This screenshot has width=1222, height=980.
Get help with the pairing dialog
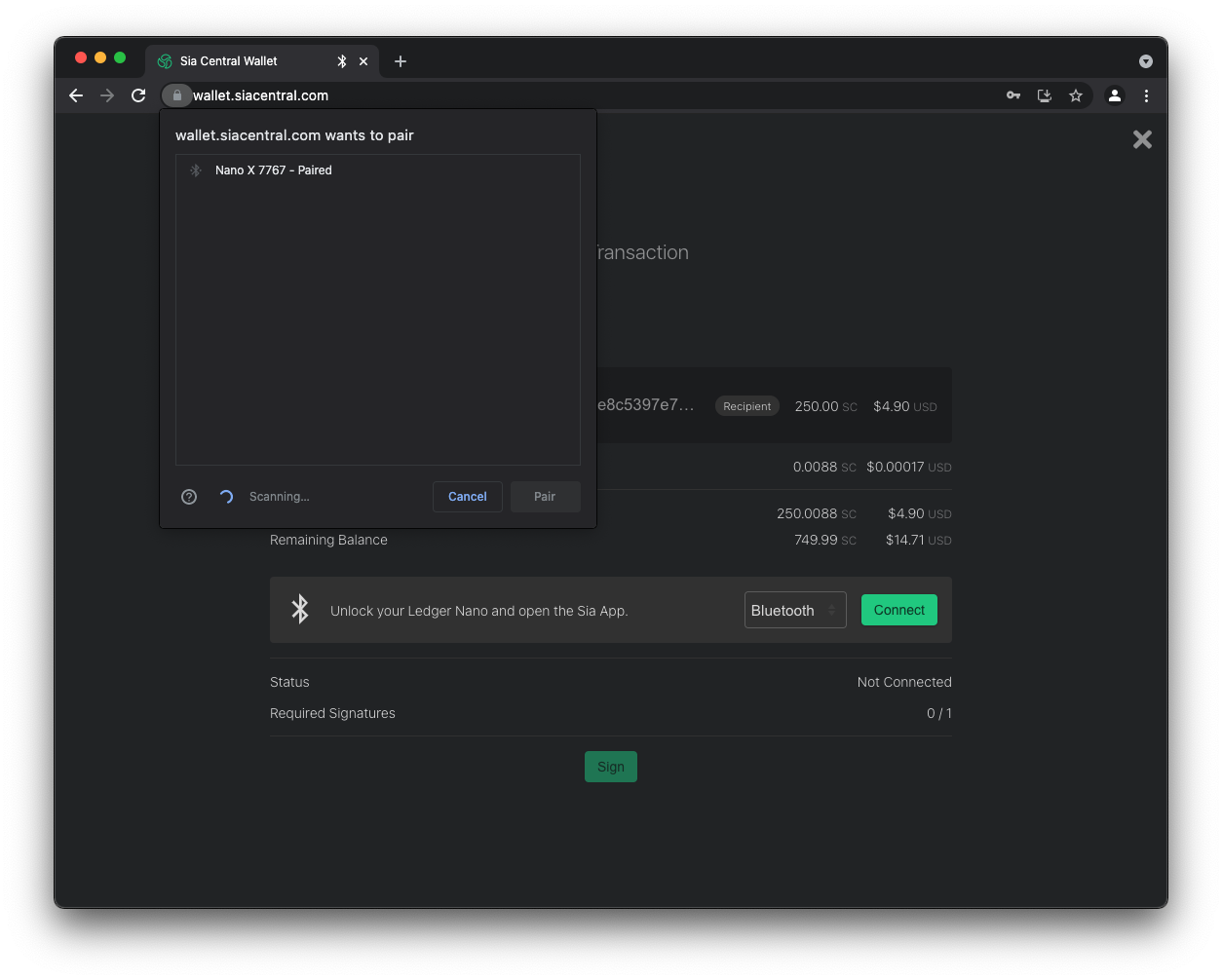pyautogui.click(x=189, y=497)
